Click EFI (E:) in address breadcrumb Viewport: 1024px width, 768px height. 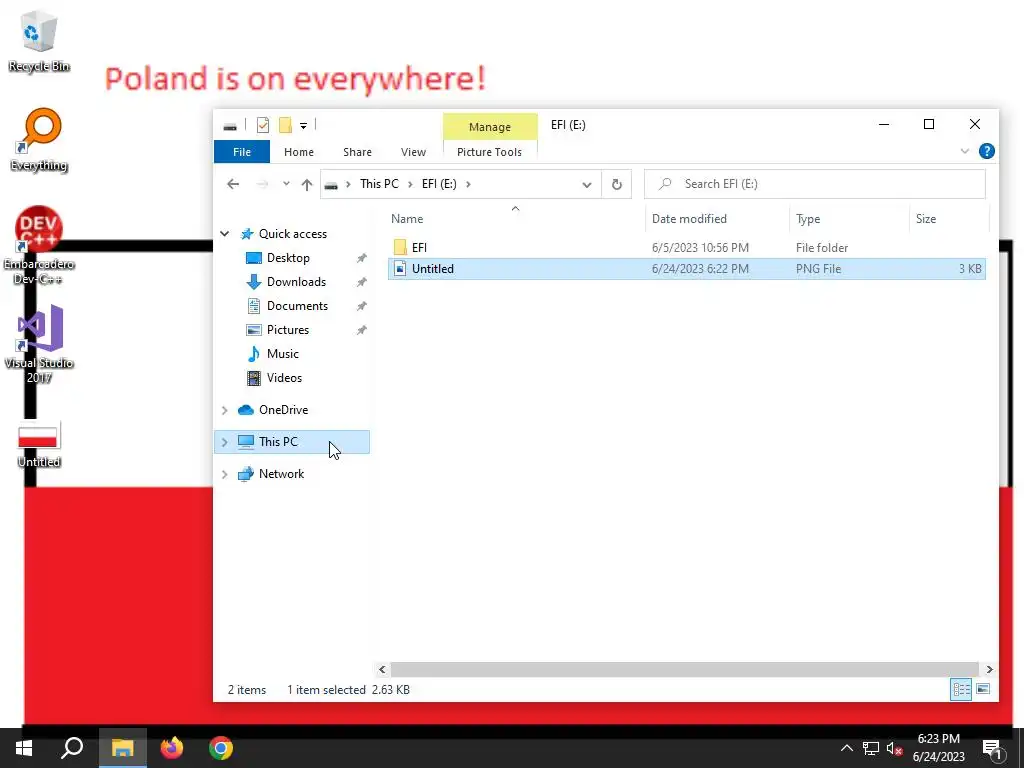click(440, 184)
